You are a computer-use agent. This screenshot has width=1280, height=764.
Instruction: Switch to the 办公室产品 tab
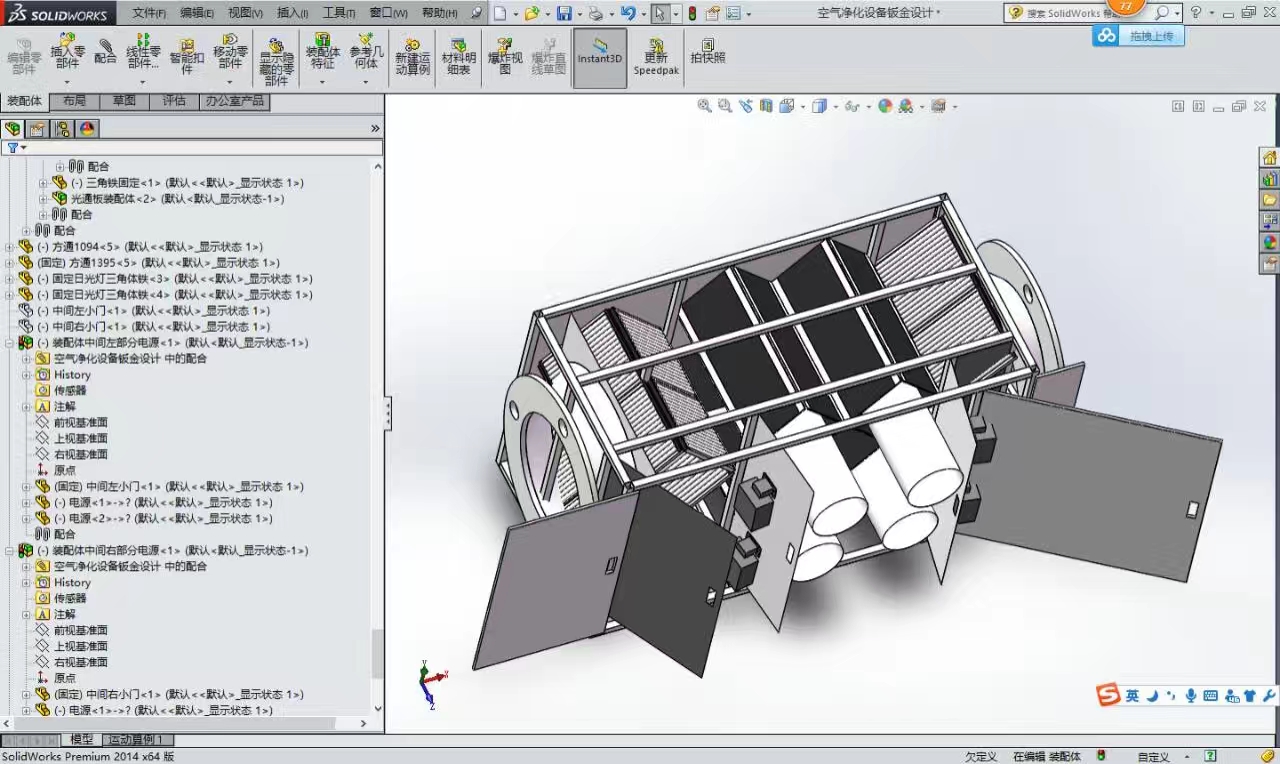[x=234, y=101]
